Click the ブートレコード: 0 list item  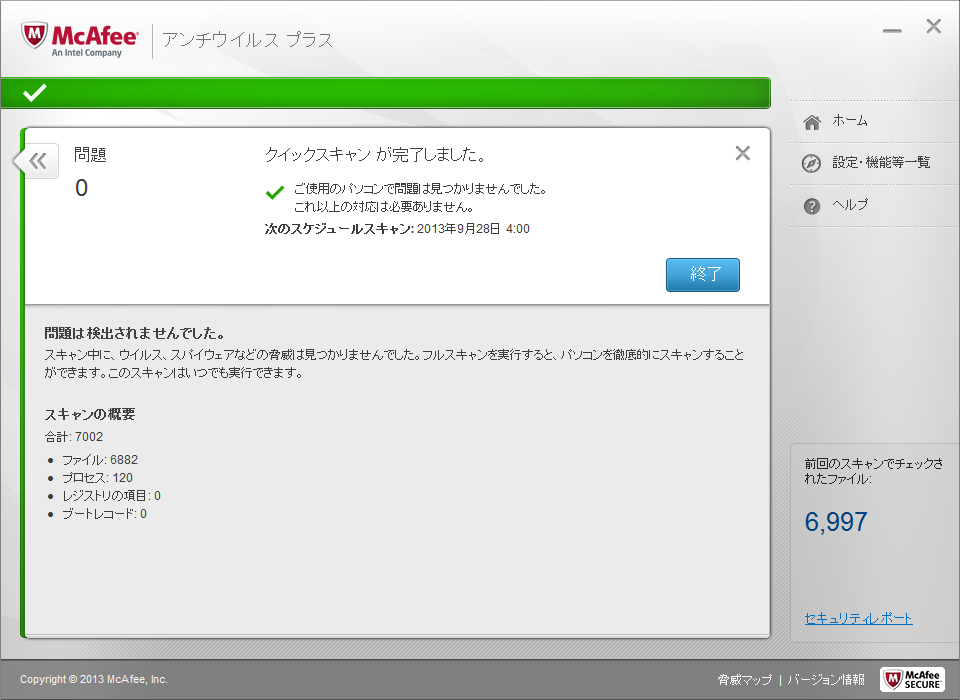coord(105,514)
